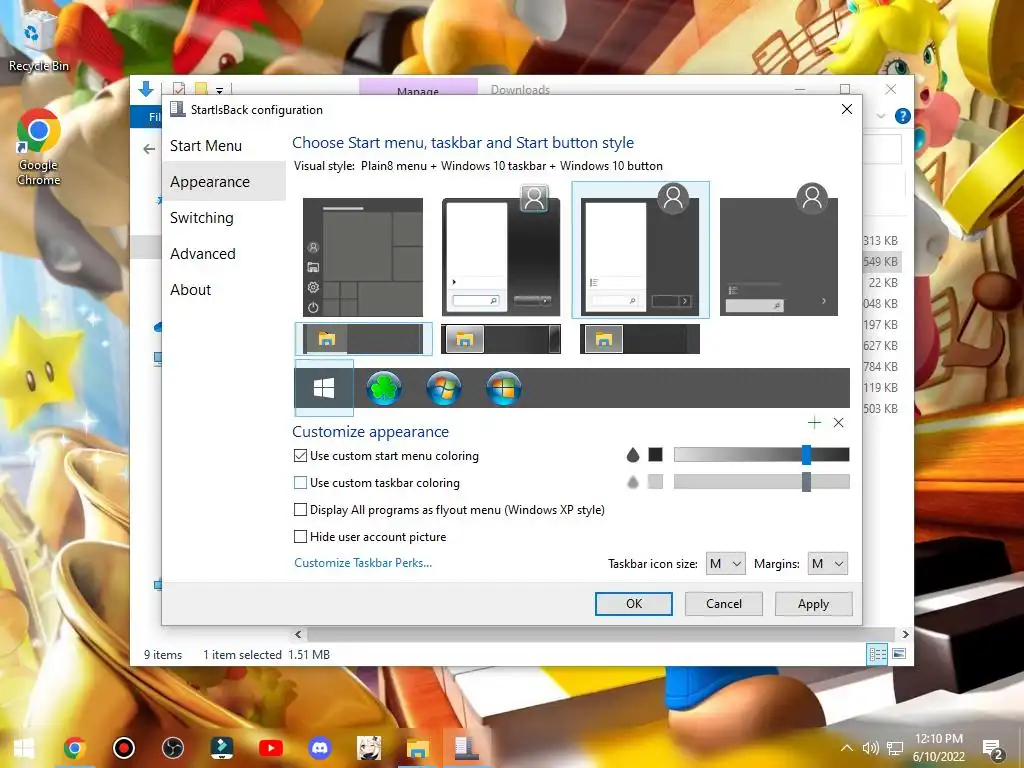Image resolution: width=1024 pixels, height=768 pixels.
Task: Open Discord from the taskbar
Action: (x=319, y=748)
